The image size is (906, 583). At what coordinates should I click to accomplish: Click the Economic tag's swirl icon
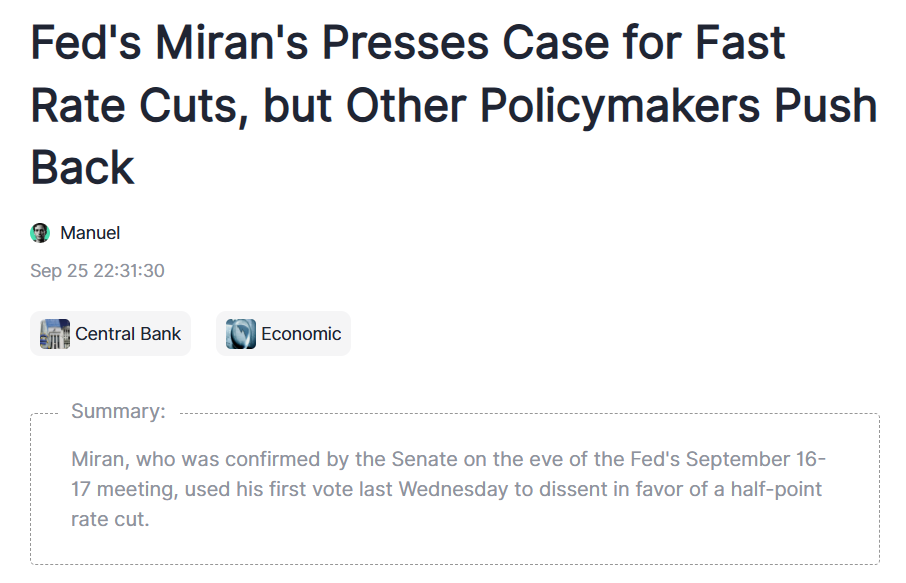[241, 334]
